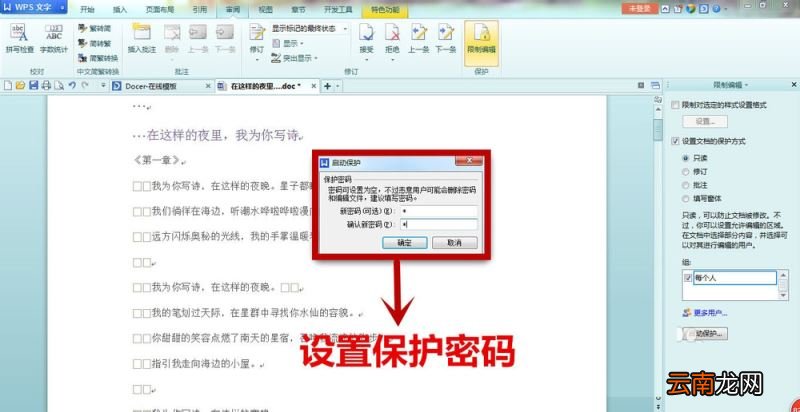Click the open folder icon in quick toolbar
Viewport: 800px width, 412px height.
click(20, 86)
